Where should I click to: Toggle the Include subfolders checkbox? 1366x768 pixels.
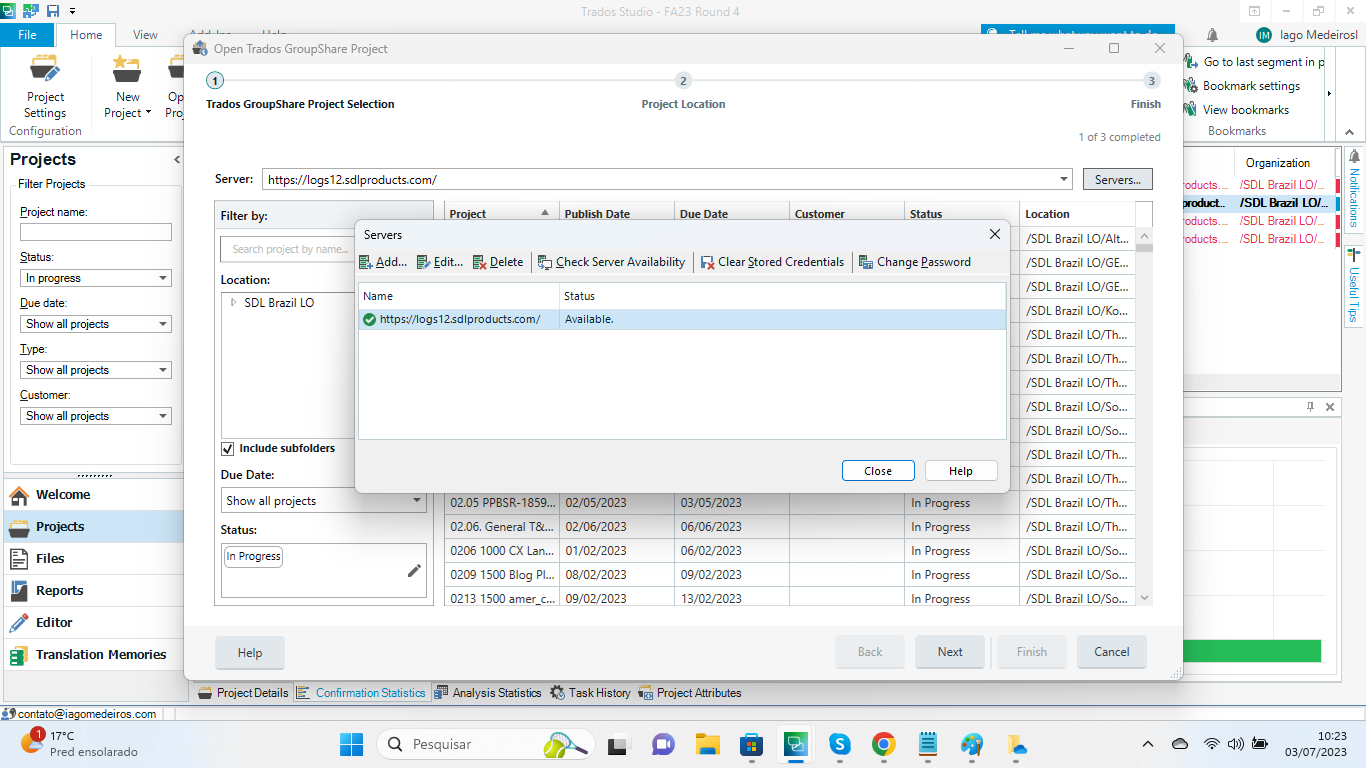[228, 449]
